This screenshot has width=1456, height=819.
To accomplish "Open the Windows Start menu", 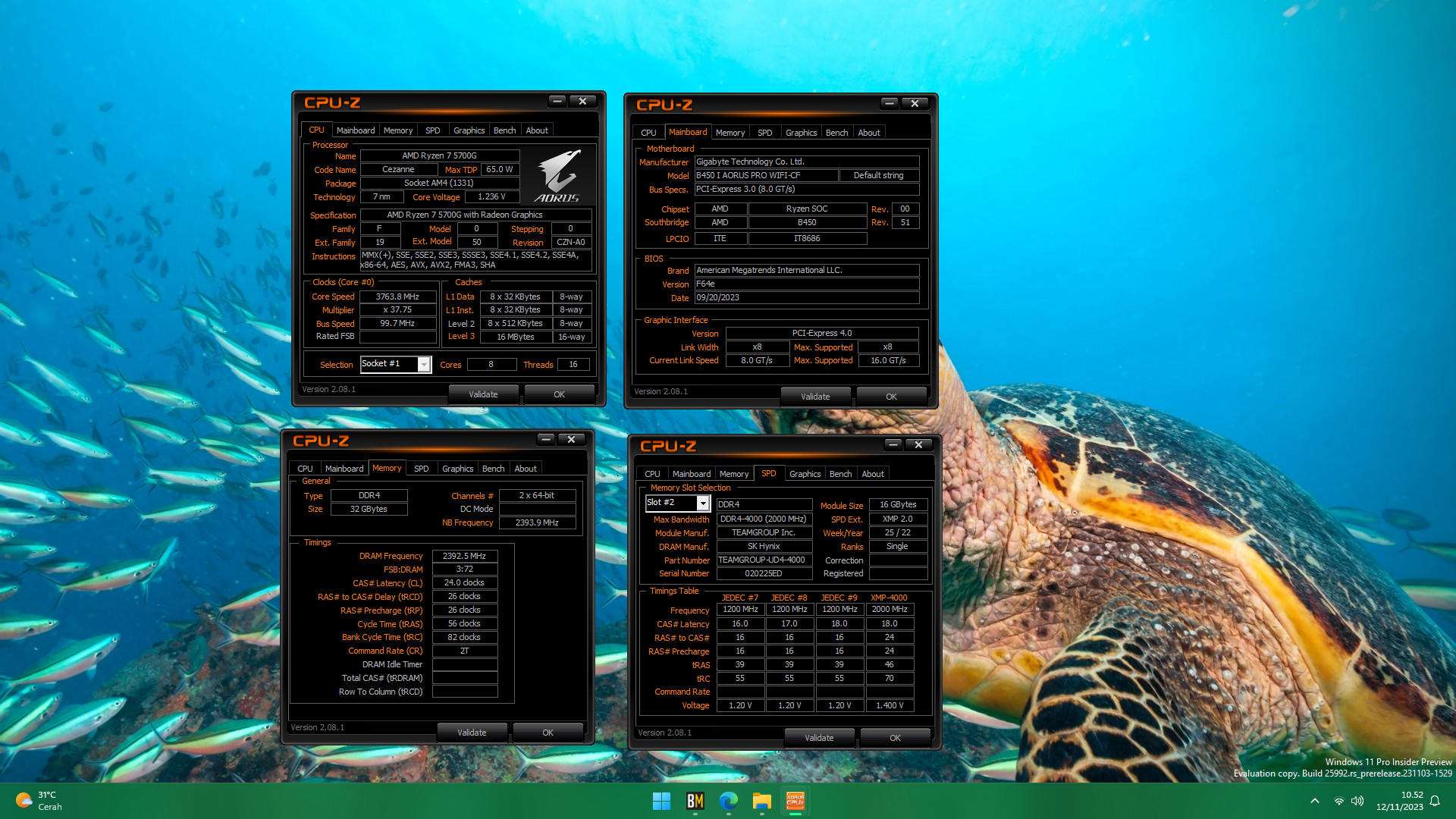I will click(661, 801).
